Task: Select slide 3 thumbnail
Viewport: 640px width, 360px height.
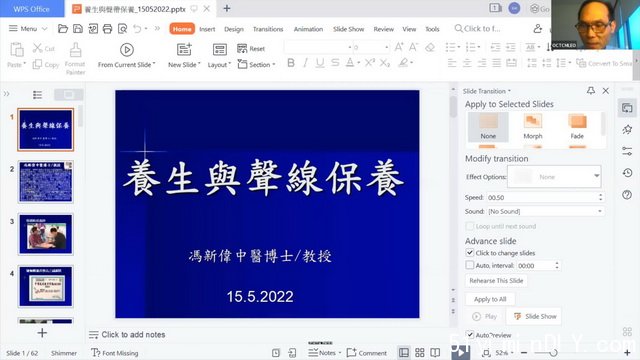Action: pyautogui.click(x=46, y=234)
